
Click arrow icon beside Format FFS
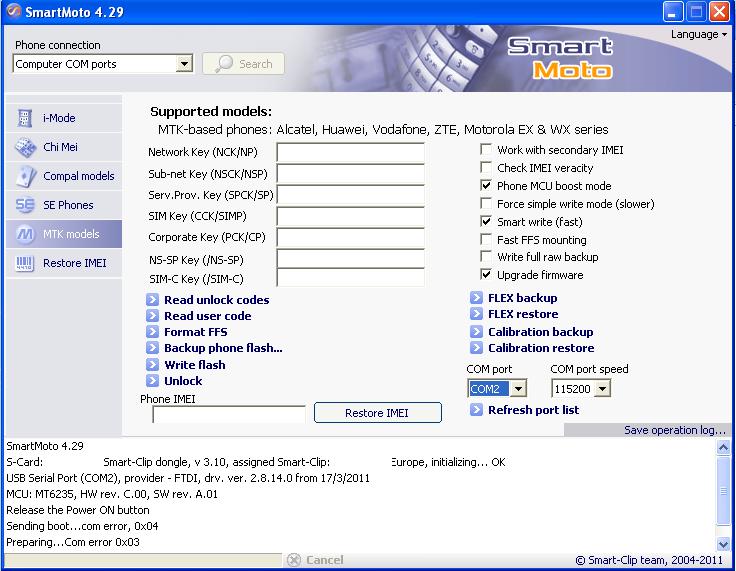tap(152, 332)
